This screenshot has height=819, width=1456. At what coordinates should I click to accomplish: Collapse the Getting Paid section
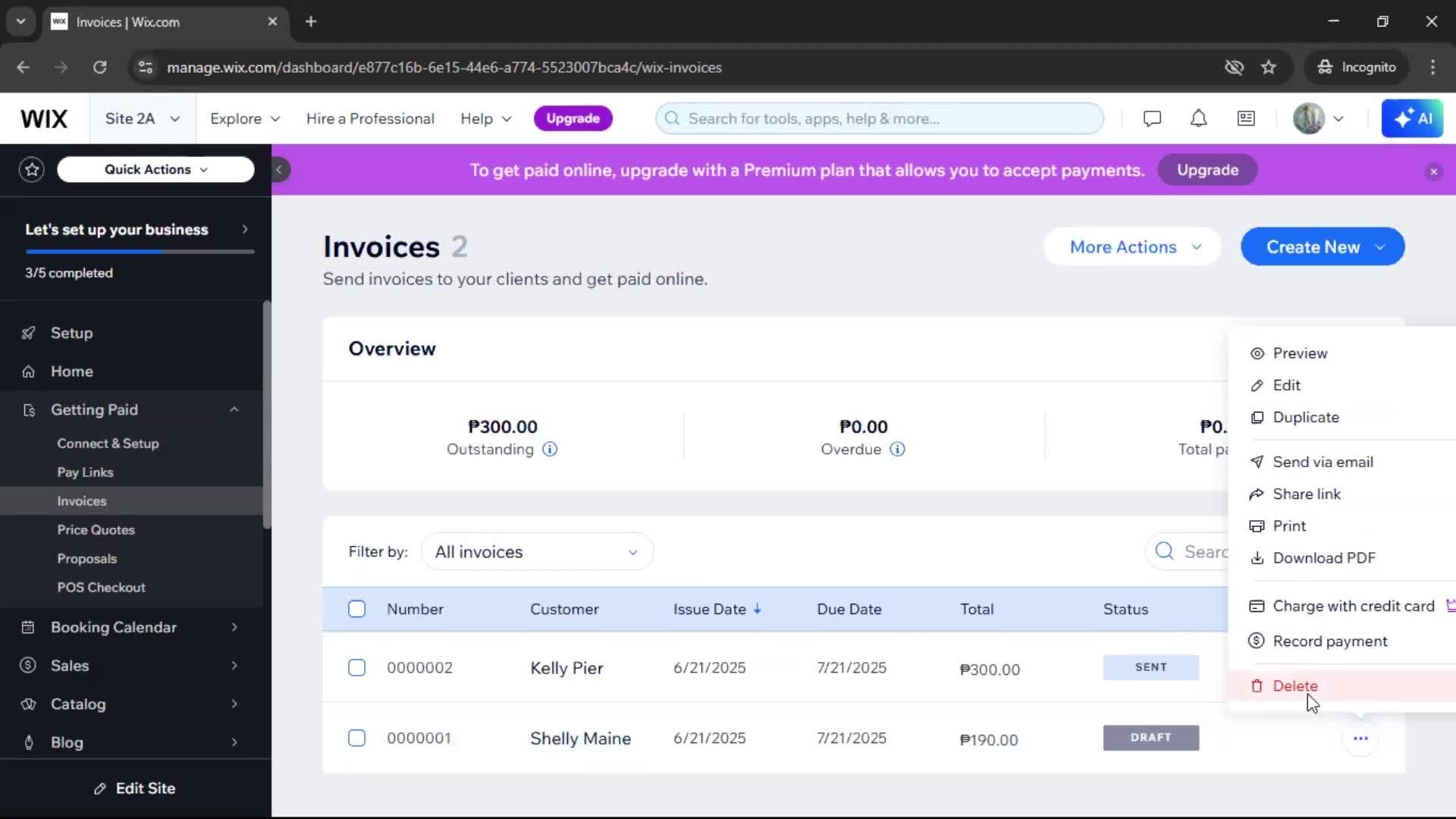coord(234,409)
